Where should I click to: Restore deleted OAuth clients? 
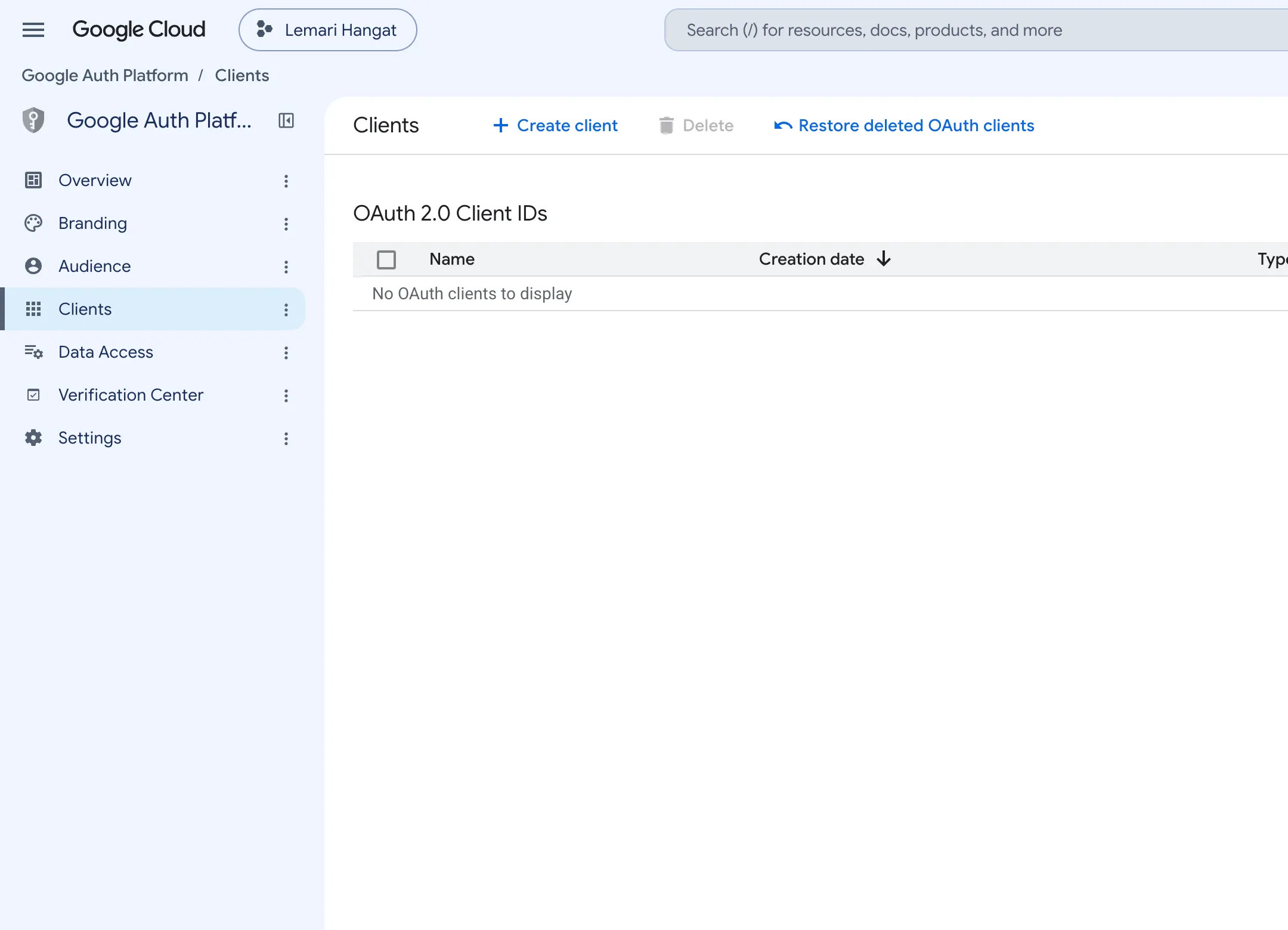(904, 125)
